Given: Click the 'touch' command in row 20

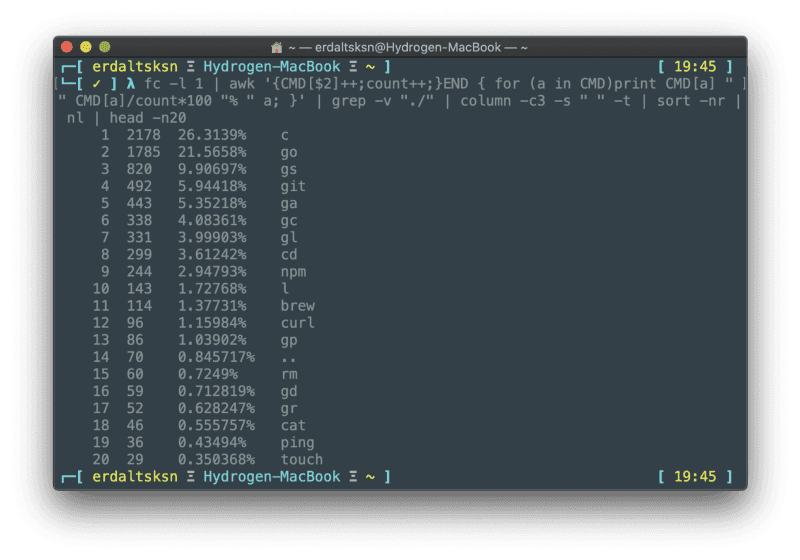Looking at the screenshot, I should [302, 460].
